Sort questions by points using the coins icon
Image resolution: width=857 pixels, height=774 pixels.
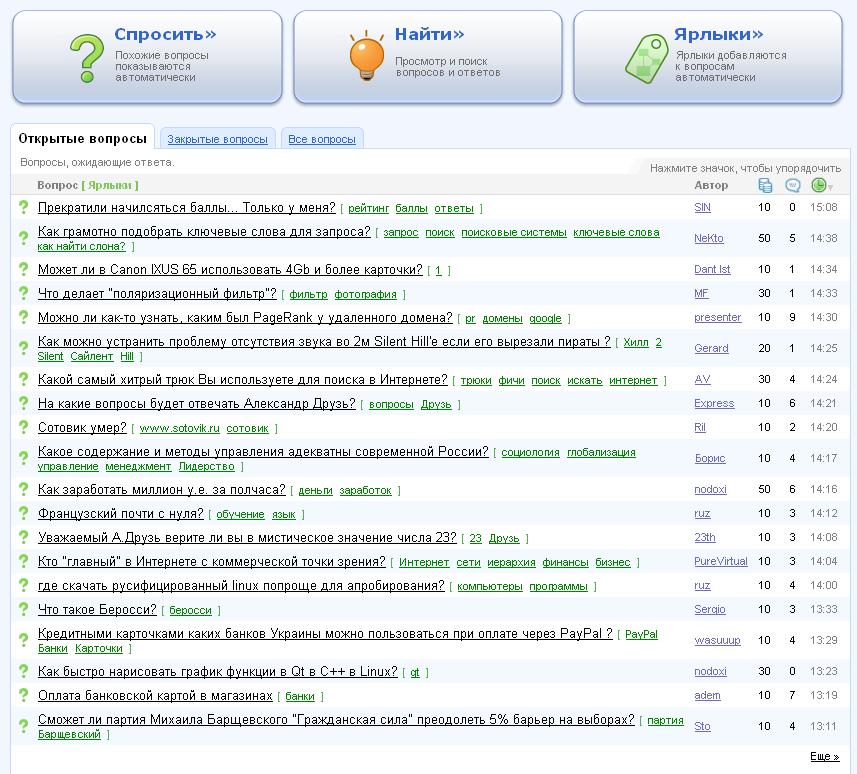click(x=765, y=185)
